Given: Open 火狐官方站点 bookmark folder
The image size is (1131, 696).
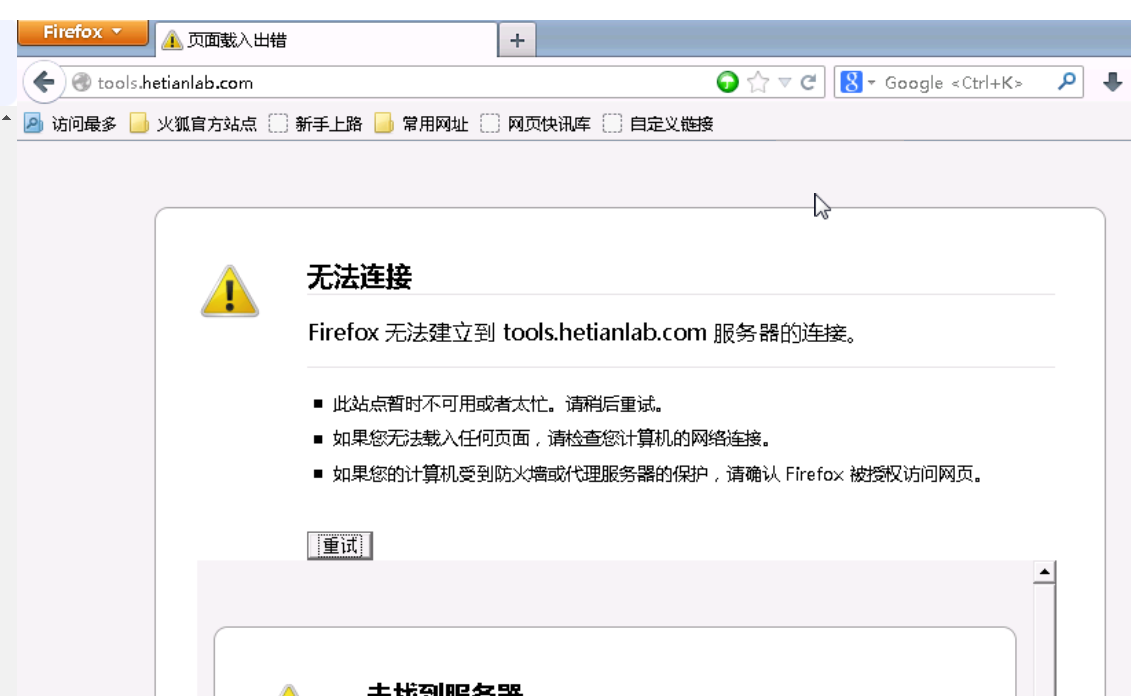Looking at the screenshot, I should click(x=193, y=124).
